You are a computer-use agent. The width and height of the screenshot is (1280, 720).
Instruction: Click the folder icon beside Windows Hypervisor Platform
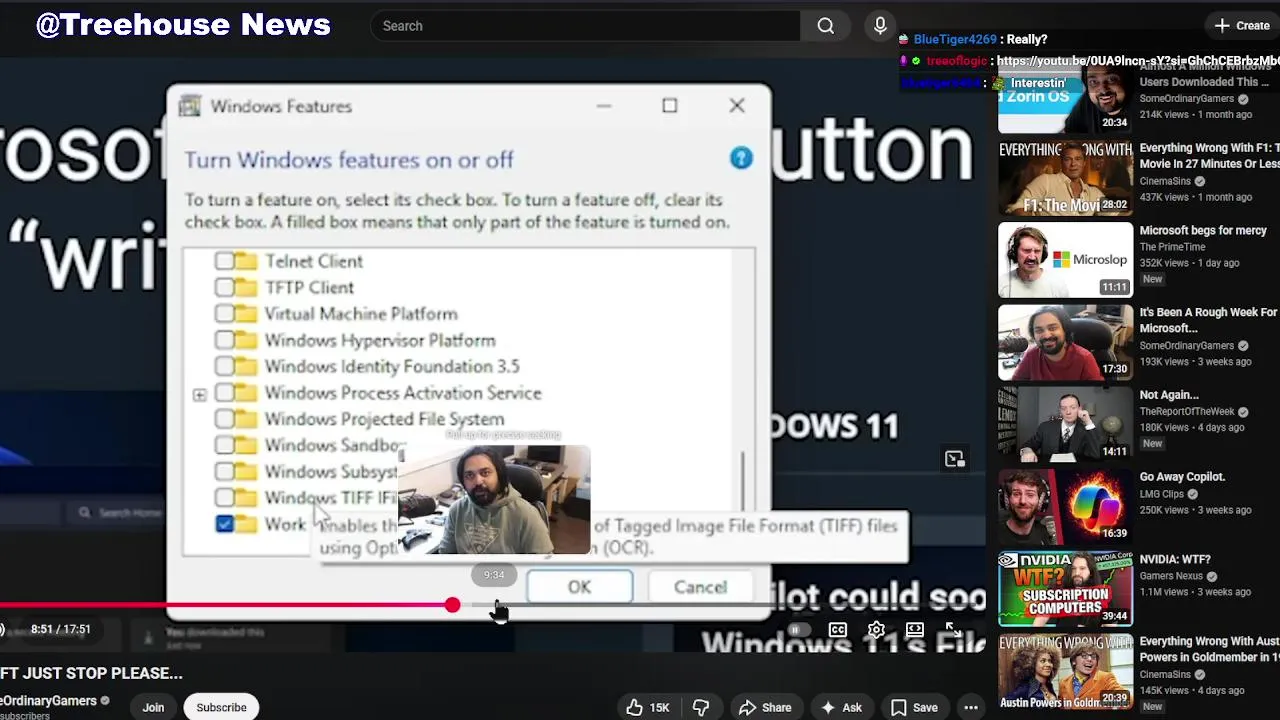click(245, 340)
